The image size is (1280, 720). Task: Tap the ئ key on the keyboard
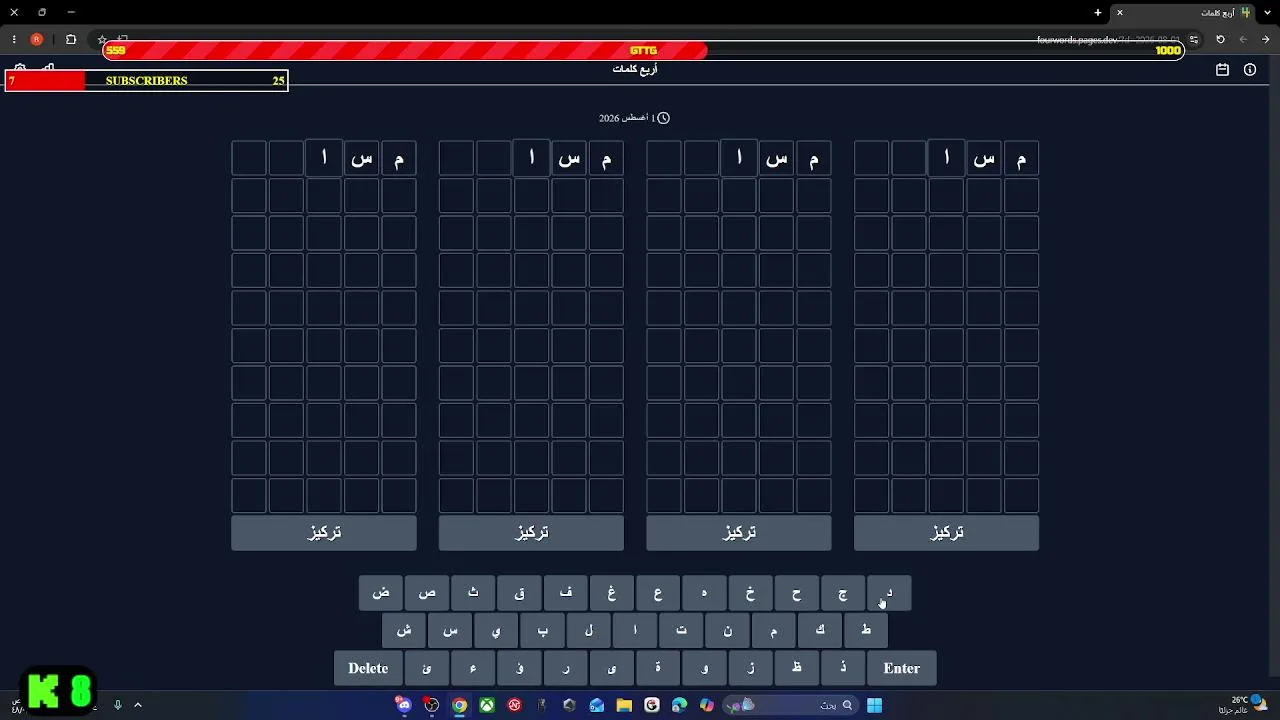point(427,668)
